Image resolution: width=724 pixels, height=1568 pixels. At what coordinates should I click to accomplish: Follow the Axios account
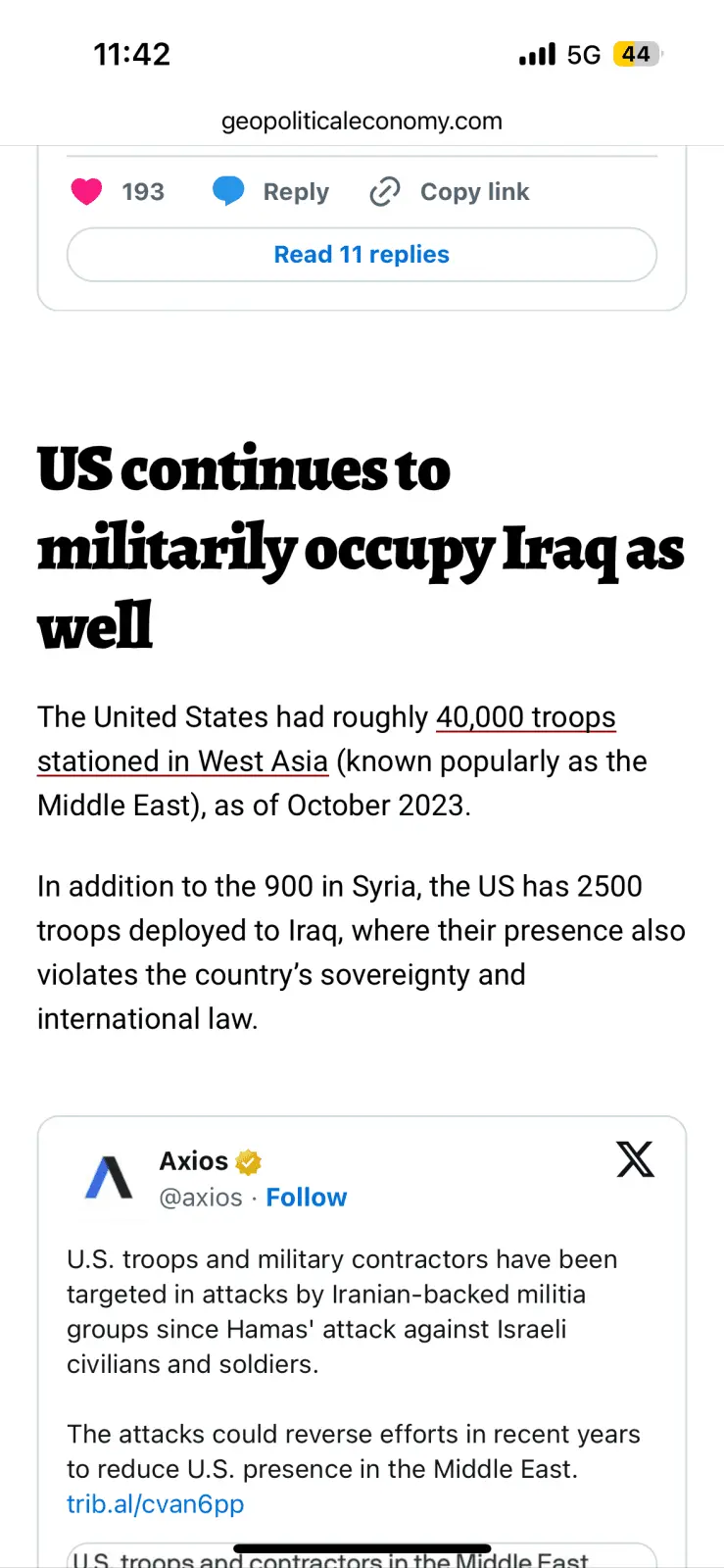pos(306,1198)
